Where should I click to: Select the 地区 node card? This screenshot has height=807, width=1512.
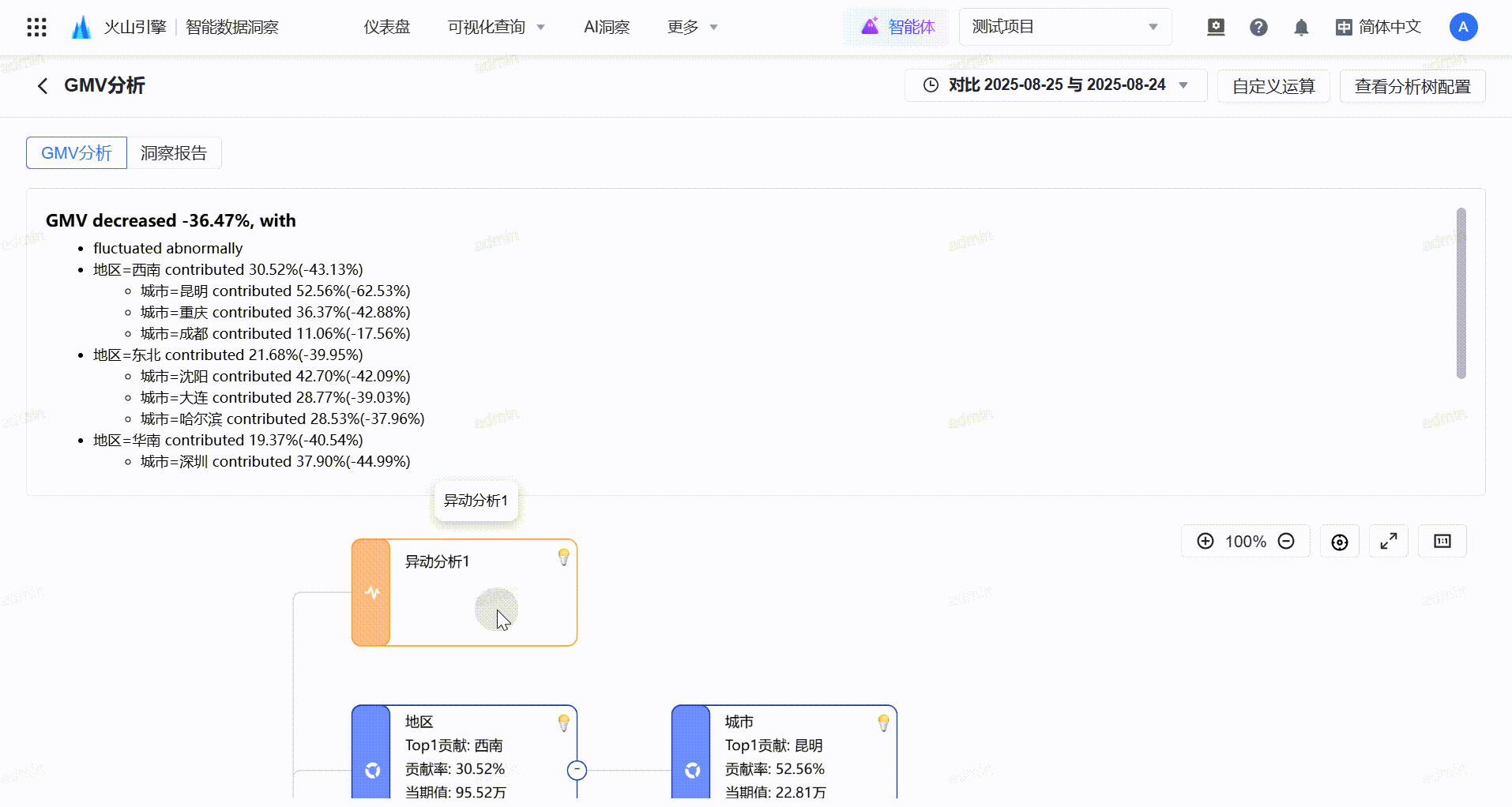465,752
